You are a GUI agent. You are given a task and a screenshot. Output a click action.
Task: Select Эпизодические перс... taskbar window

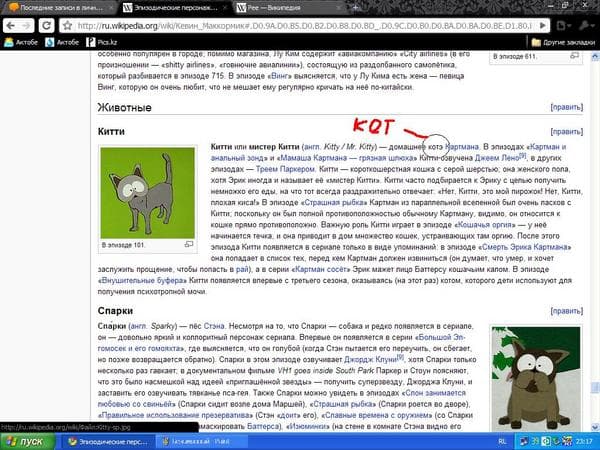coord(109,442)
